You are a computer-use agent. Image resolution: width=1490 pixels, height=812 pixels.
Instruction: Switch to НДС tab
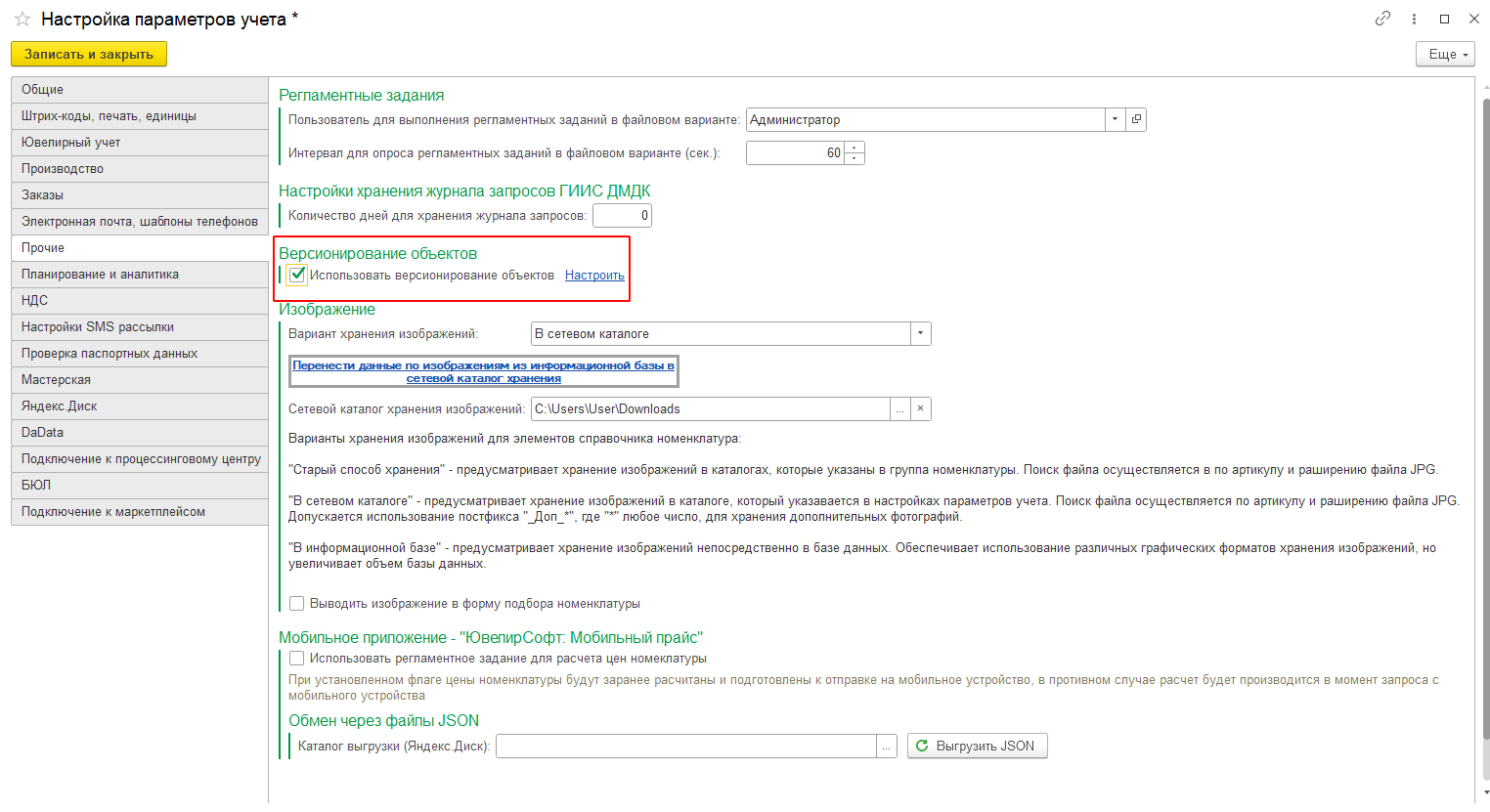coord(140,301)
